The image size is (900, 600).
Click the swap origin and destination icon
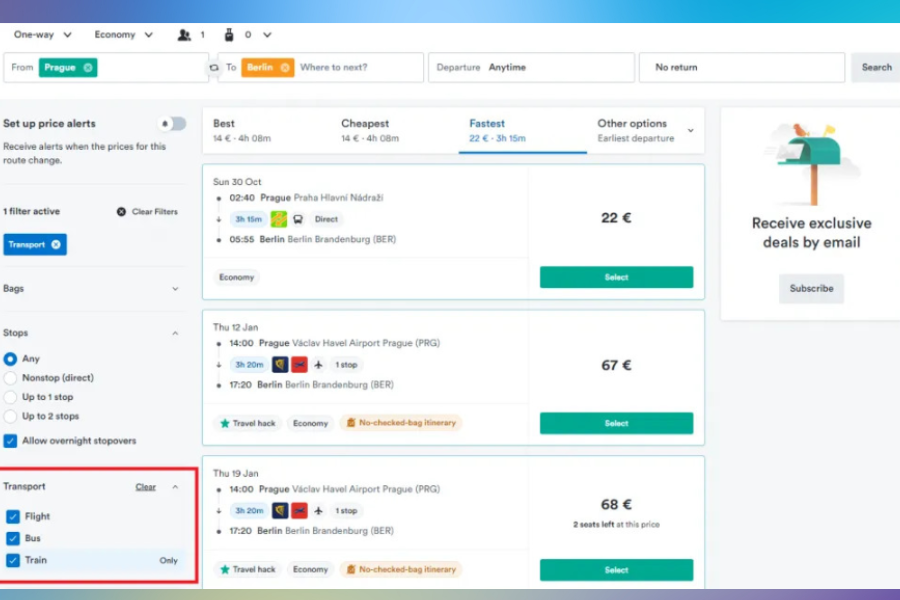pyautogui.click(x=213, y=67)
